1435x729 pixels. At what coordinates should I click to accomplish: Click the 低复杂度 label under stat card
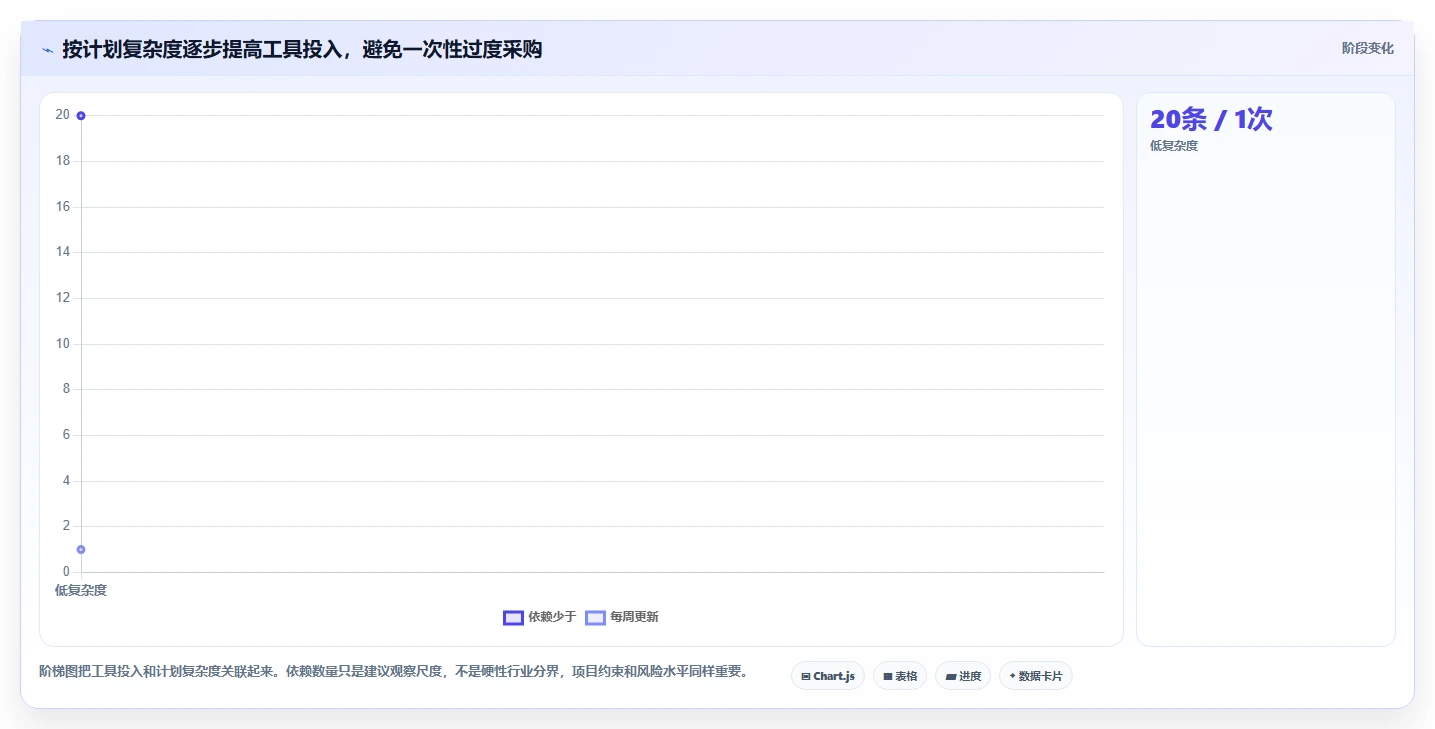[1174, 146]
